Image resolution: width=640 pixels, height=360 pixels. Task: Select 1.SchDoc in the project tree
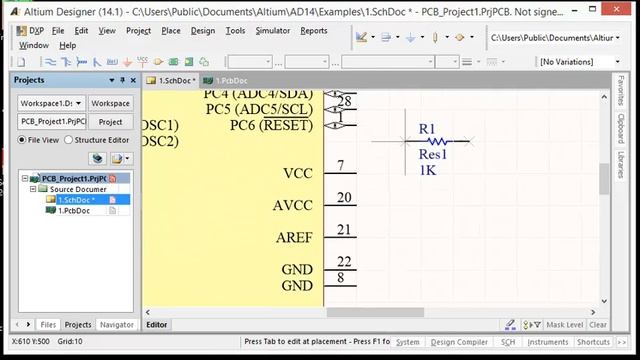click(x=76, y=200)
